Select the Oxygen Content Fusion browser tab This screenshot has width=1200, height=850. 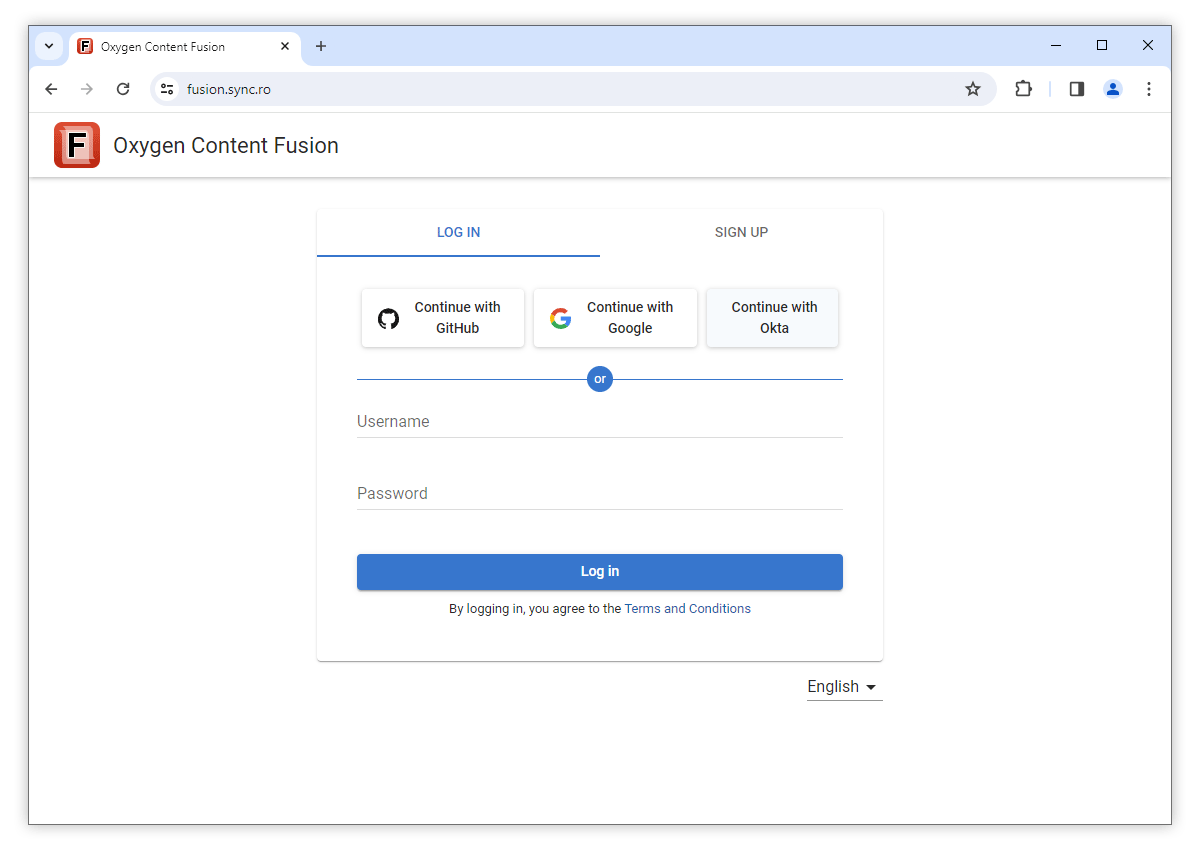(x=185, y=46)
